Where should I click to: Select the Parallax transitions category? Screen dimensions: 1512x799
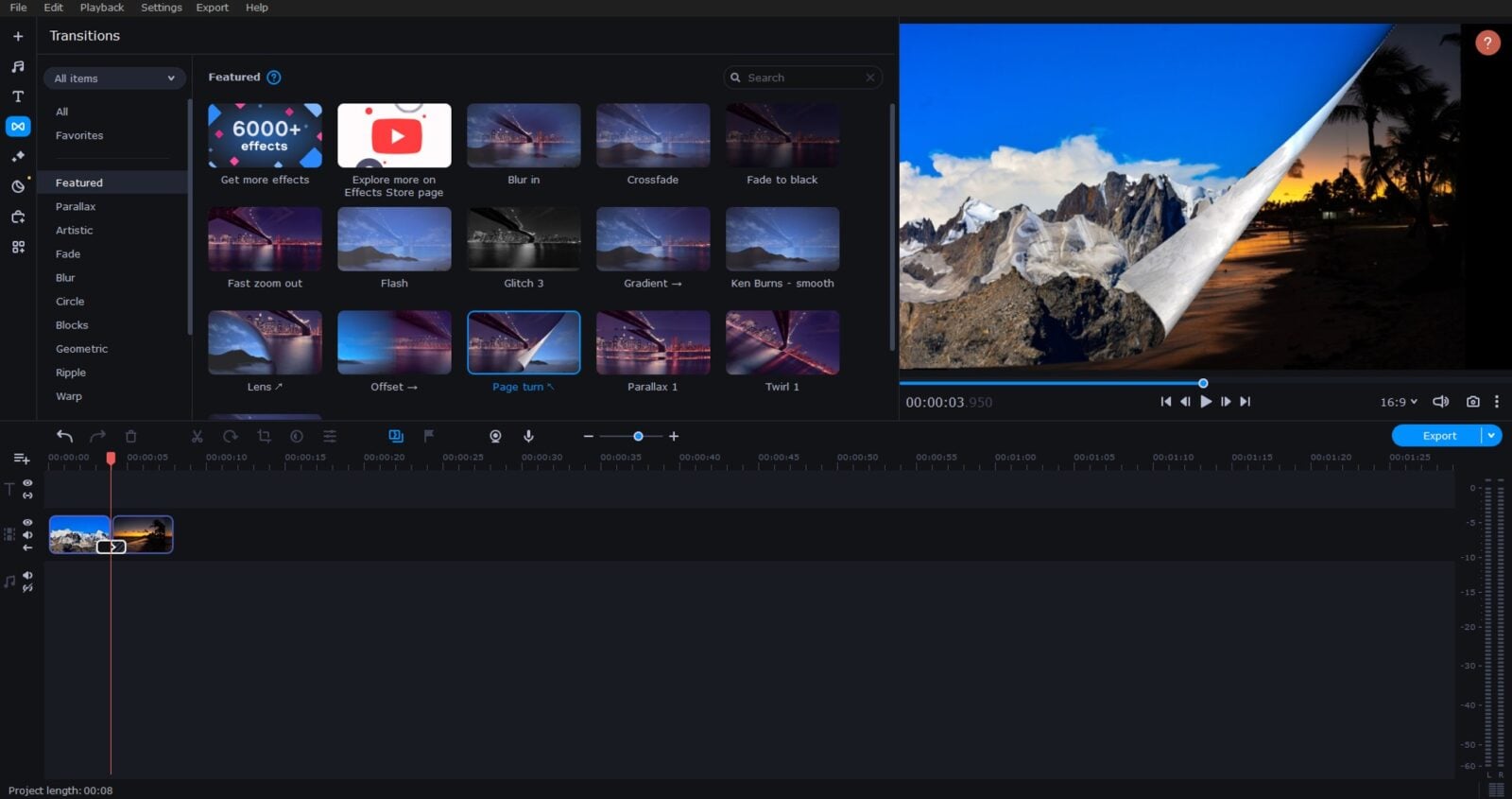(76, 206)
